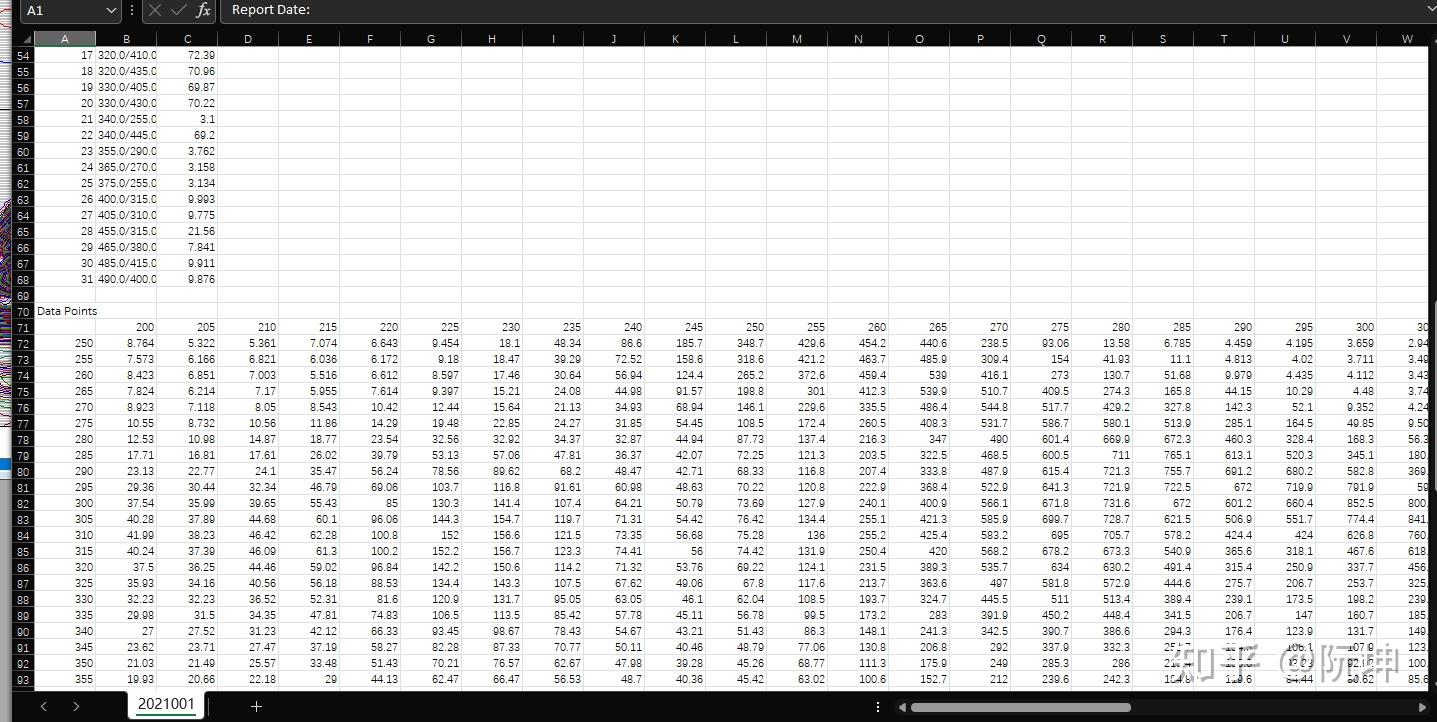Click the cell with value 19.93 in row 93

coord(126,679)
